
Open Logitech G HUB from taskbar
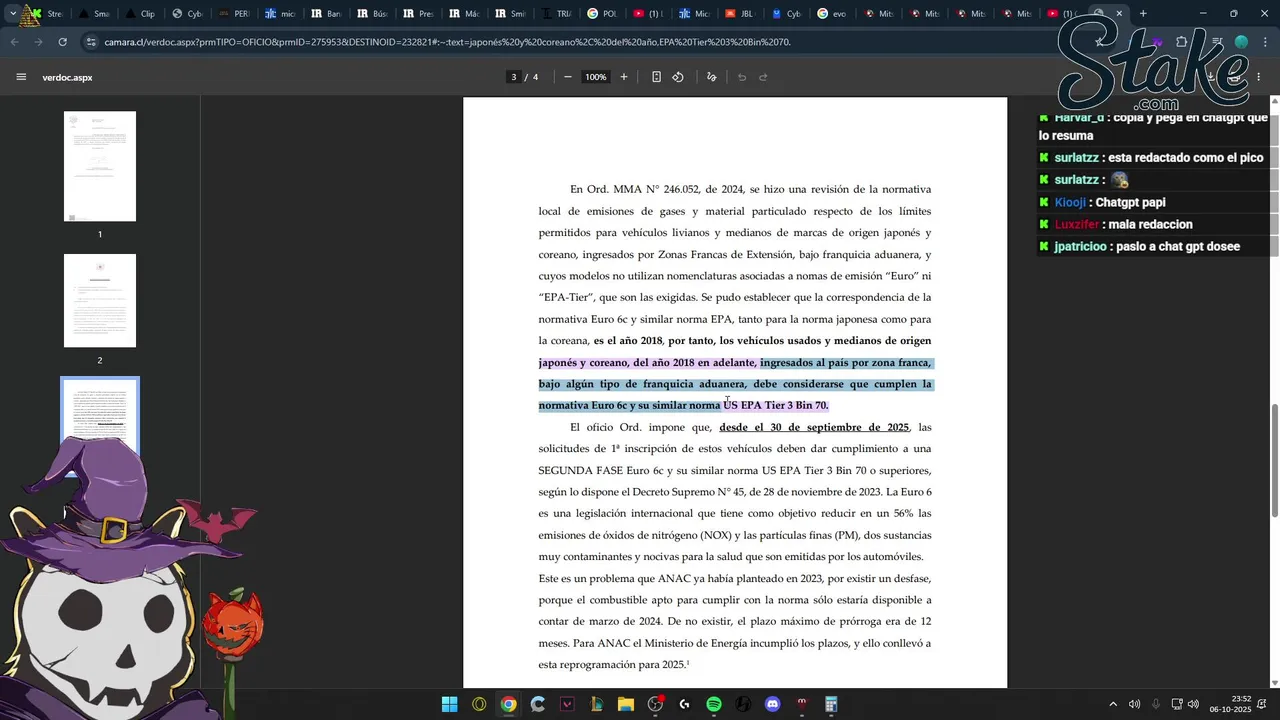tap(684, 704)
